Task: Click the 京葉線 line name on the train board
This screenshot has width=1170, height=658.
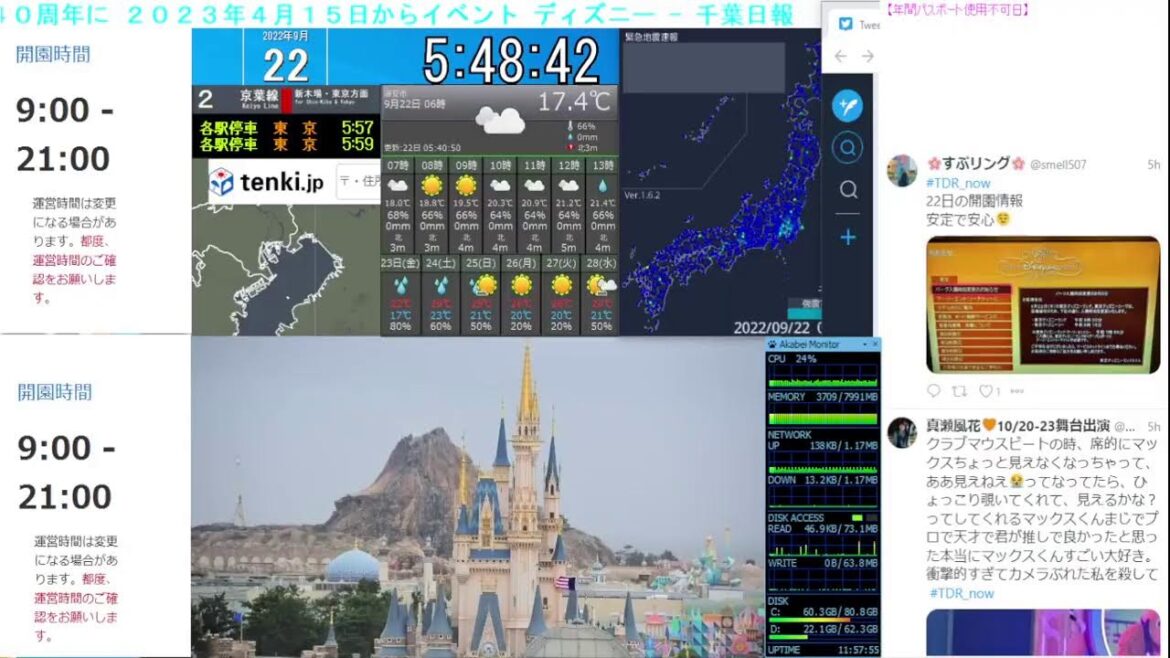Action: point(259,96)
